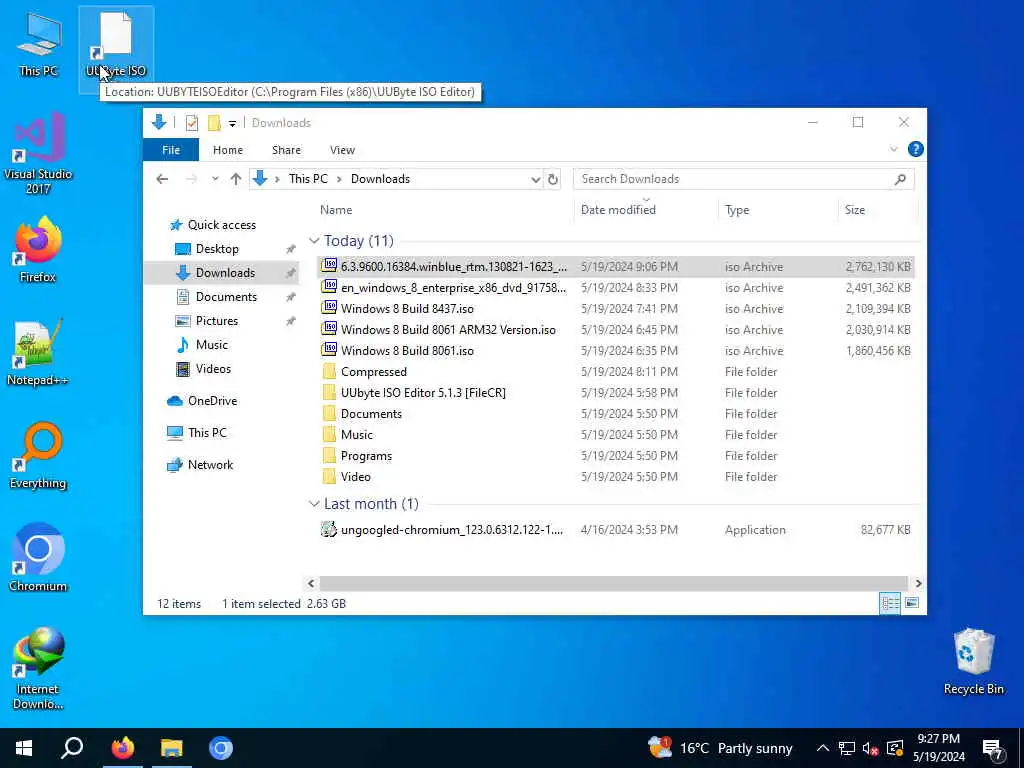Select Windows 8 Build 8061 ARM32 Version.iso

coord(448,330)
